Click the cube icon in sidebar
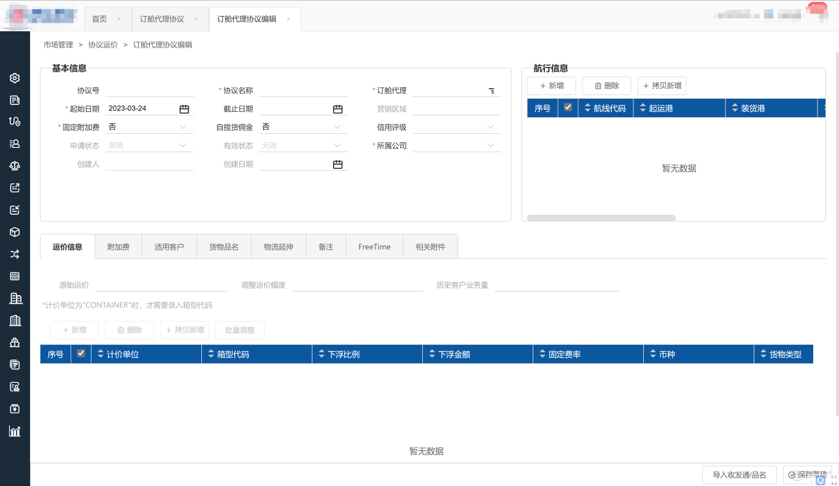This screenshot has width=839, height=486. coord(15,232)
